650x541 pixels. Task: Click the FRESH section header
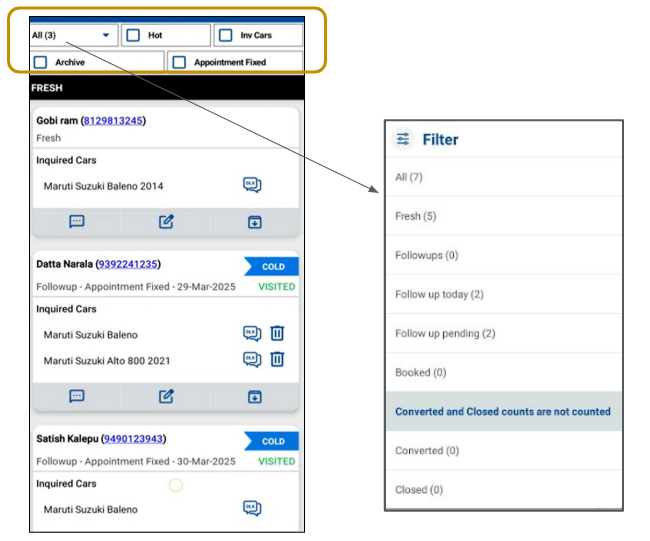167,88
